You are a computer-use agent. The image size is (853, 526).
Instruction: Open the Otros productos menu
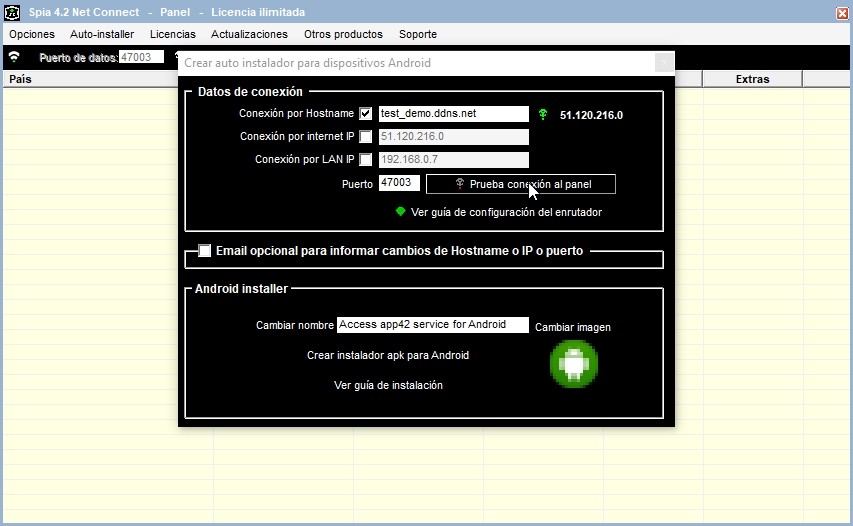tap(343, 34)
